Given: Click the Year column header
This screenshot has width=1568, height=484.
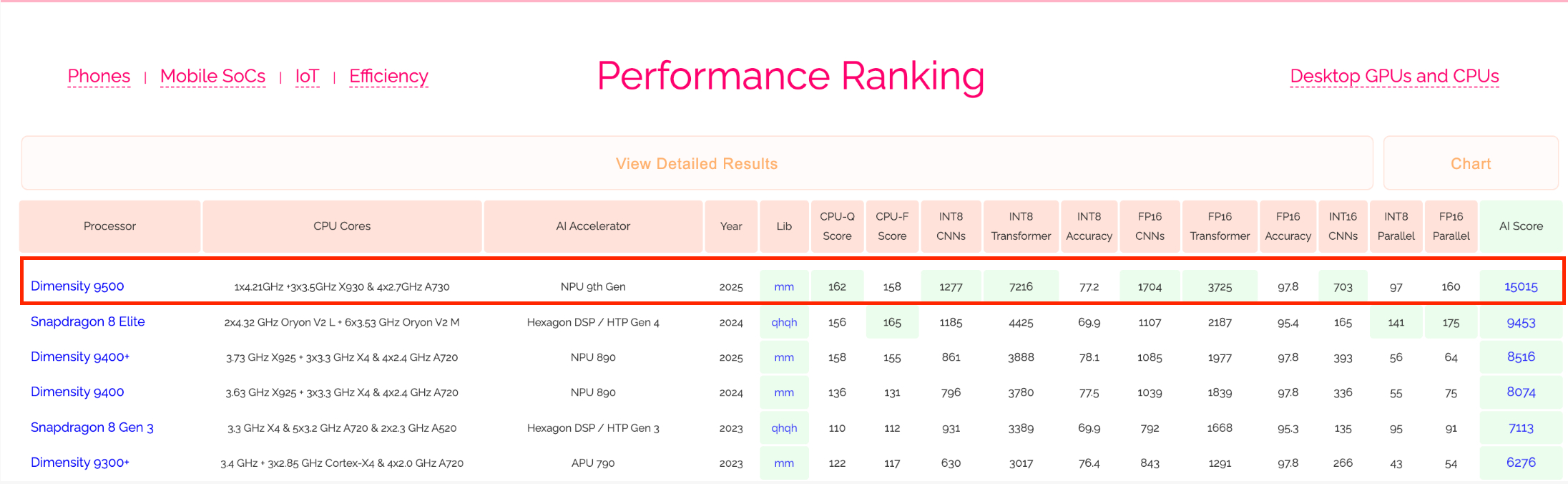Looking at the screenshot, I should coord(731,226).
